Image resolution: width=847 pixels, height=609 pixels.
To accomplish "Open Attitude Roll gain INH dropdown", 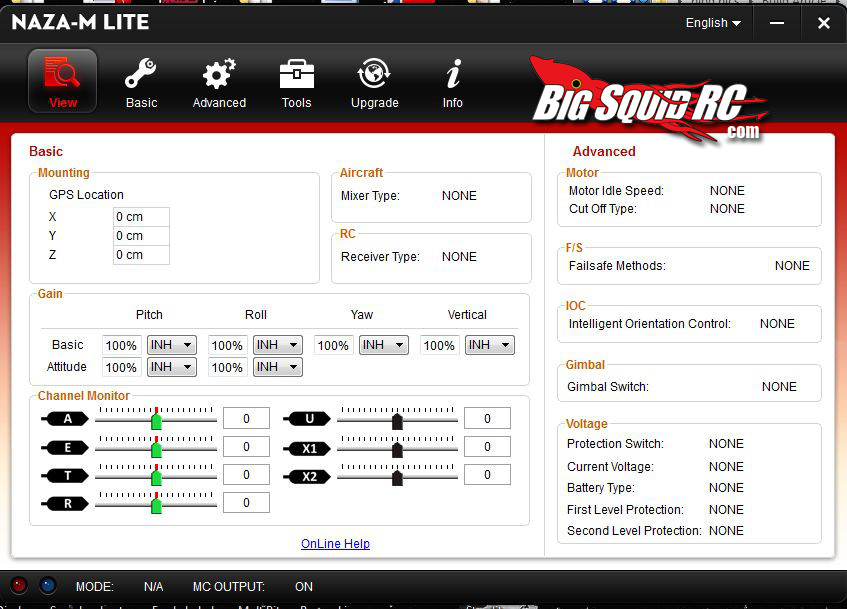I will (278, 367).
